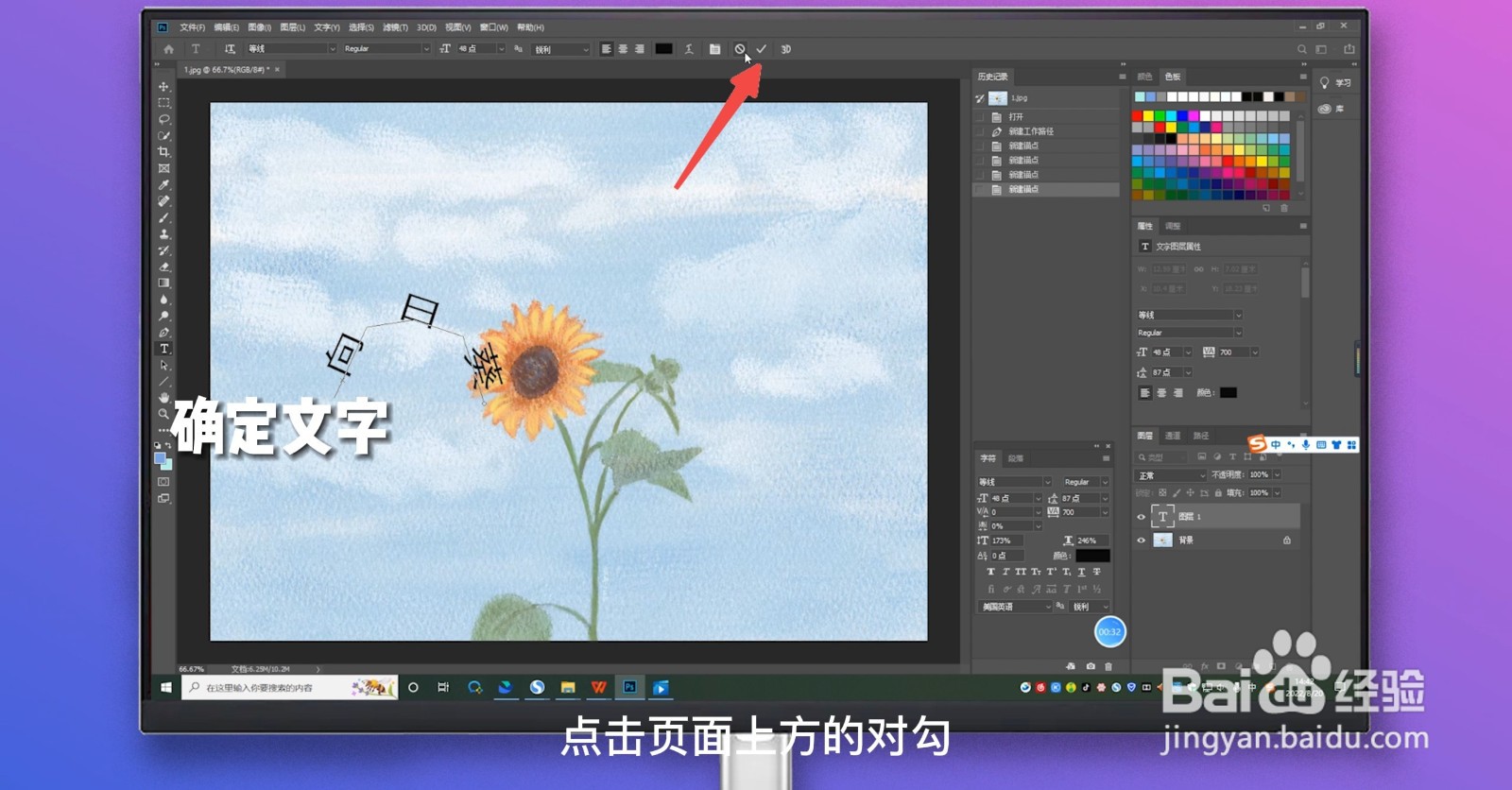Select the Eraser tool
1512x790 pixels.
[x=163, y=266]
